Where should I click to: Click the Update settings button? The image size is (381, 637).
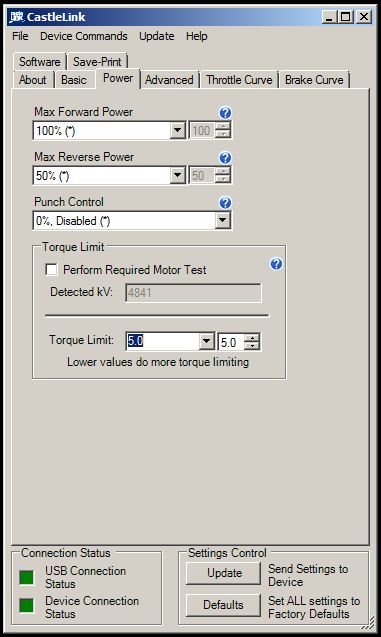click(x=223, y=573)
